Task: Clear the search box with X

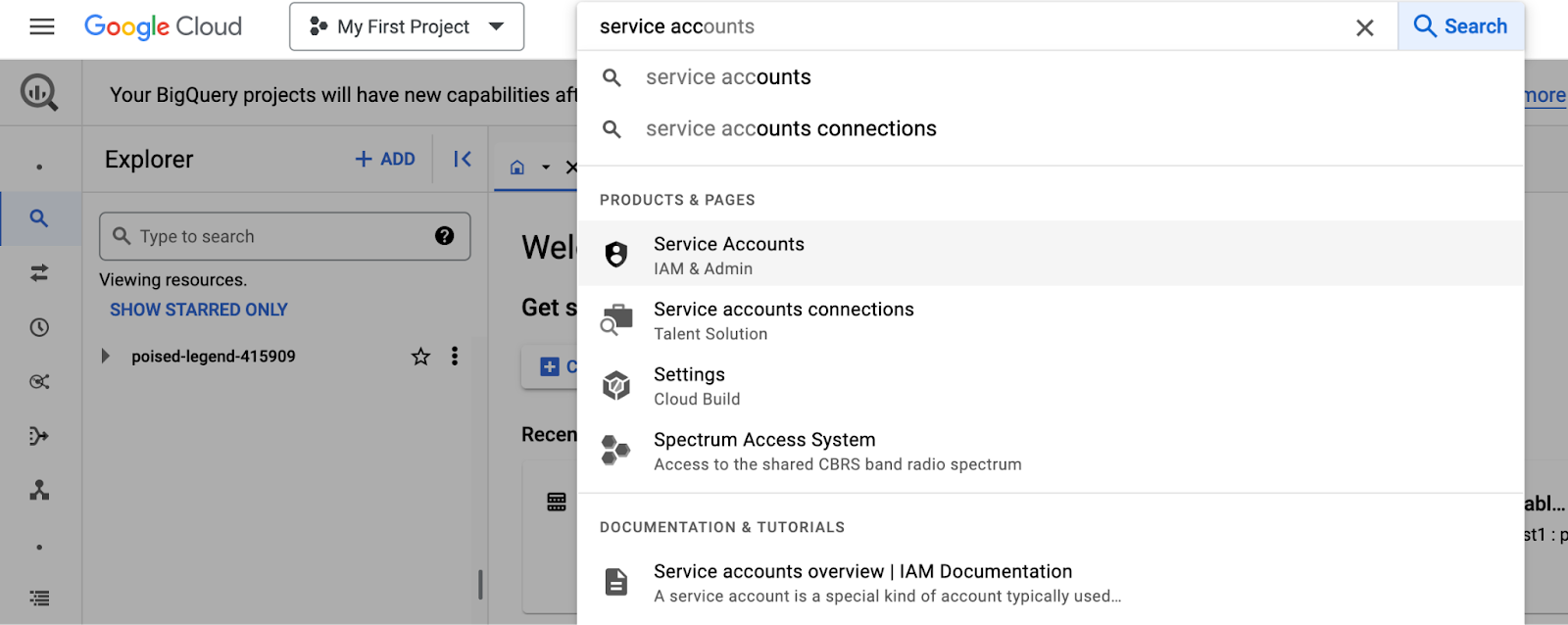Action: pos(1364,27)
